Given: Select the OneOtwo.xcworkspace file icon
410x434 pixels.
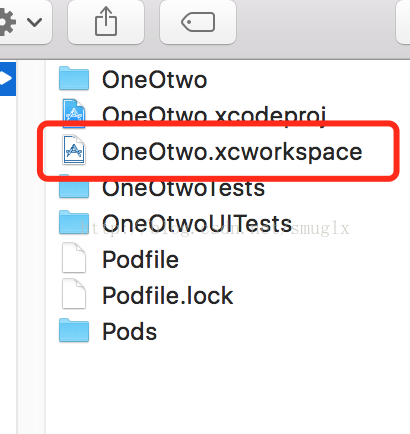Looking at the screenshot, I should [x=74, y=150].
